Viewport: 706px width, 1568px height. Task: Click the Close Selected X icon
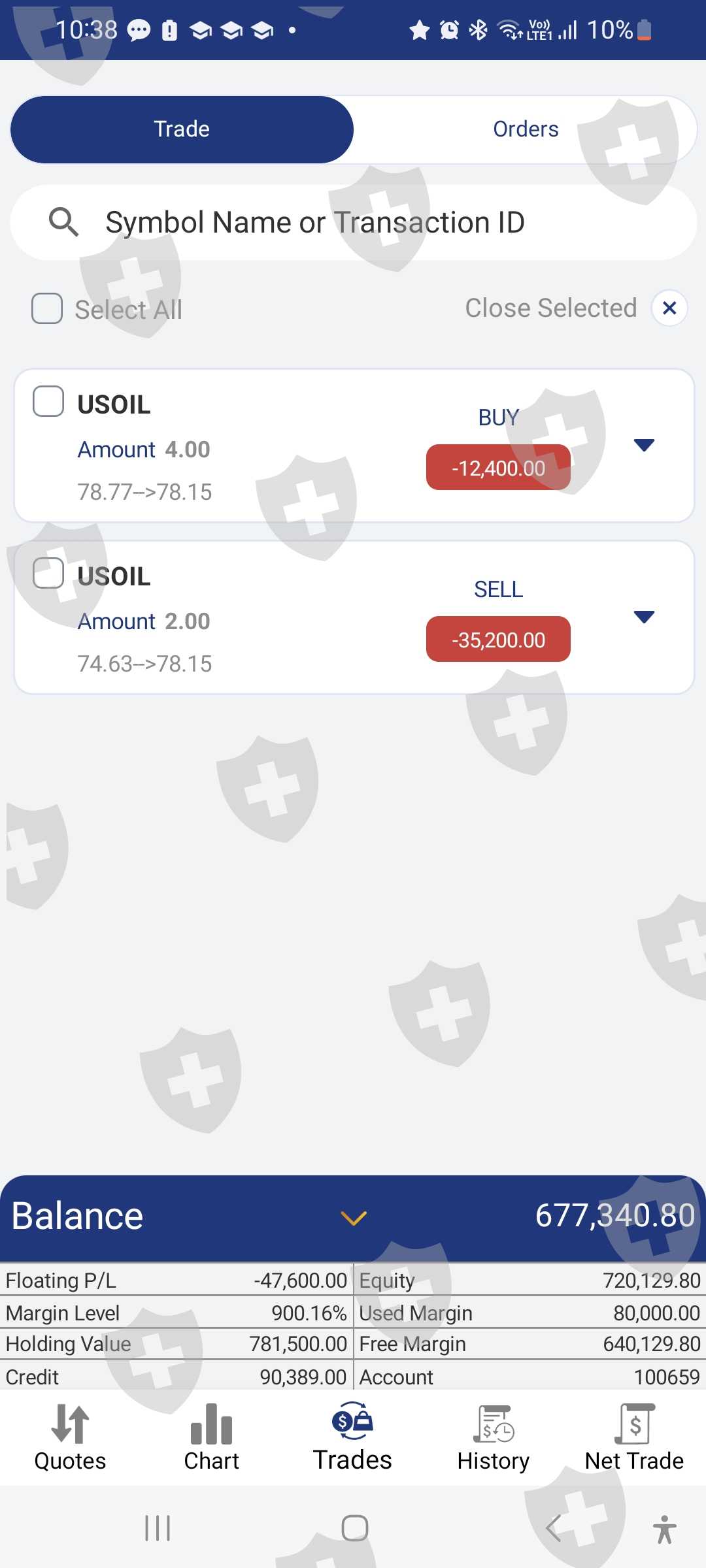[669, 308]
